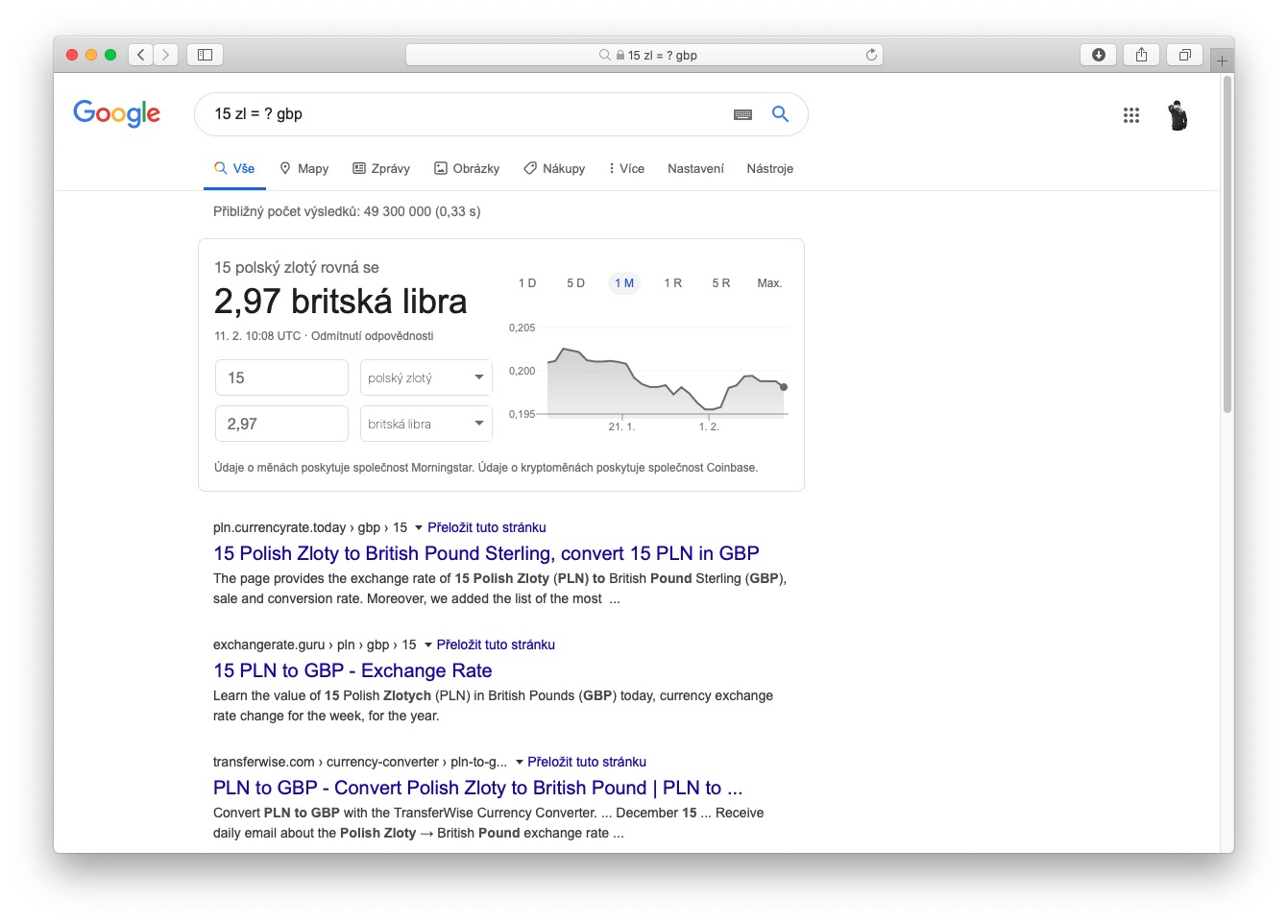Select the 1 D chart range
The image size is (1288, 924).
[527, 283]
